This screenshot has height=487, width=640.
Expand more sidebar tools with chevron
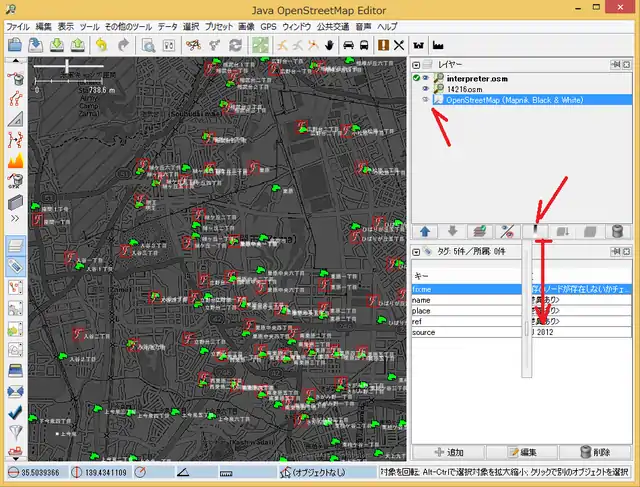point(15,216)
